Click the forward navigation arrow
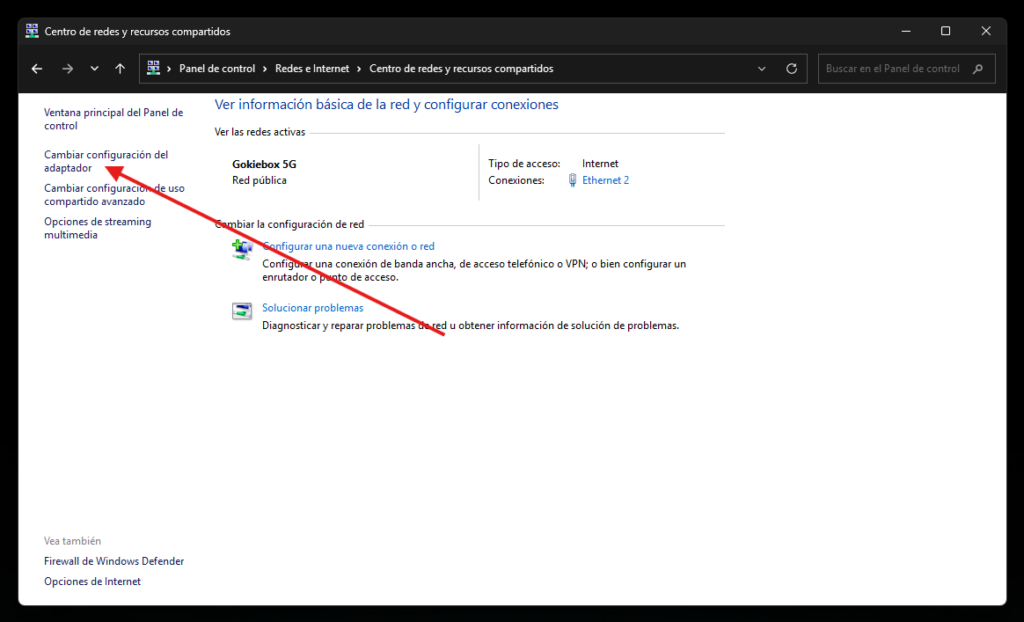 click(x=67, y=69)
